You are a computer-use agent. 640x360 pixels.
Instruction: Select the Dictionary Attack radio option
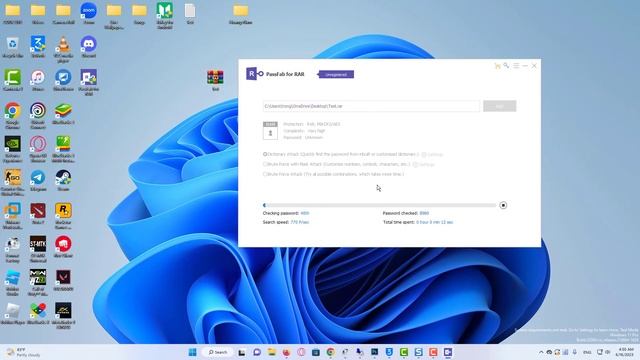[265, 154]
